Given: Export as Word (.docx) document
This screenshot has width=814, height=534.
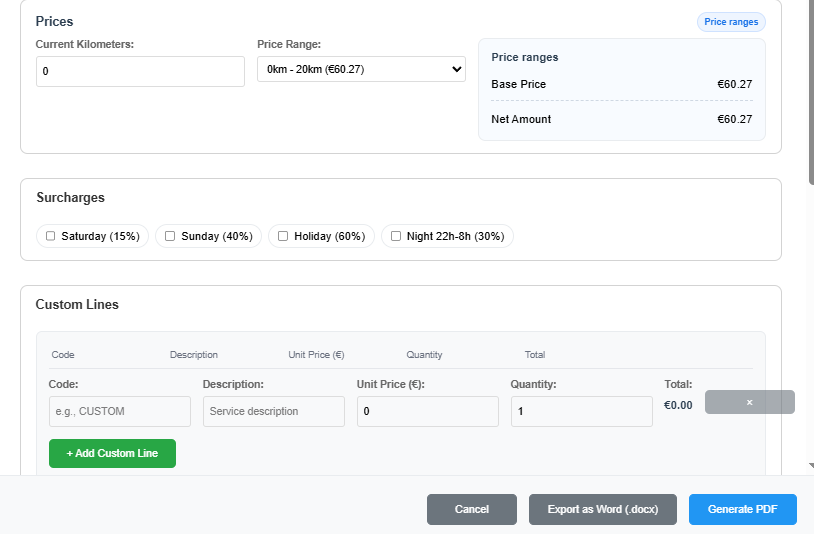Looking at the screenshot, I should click(602, 509).
